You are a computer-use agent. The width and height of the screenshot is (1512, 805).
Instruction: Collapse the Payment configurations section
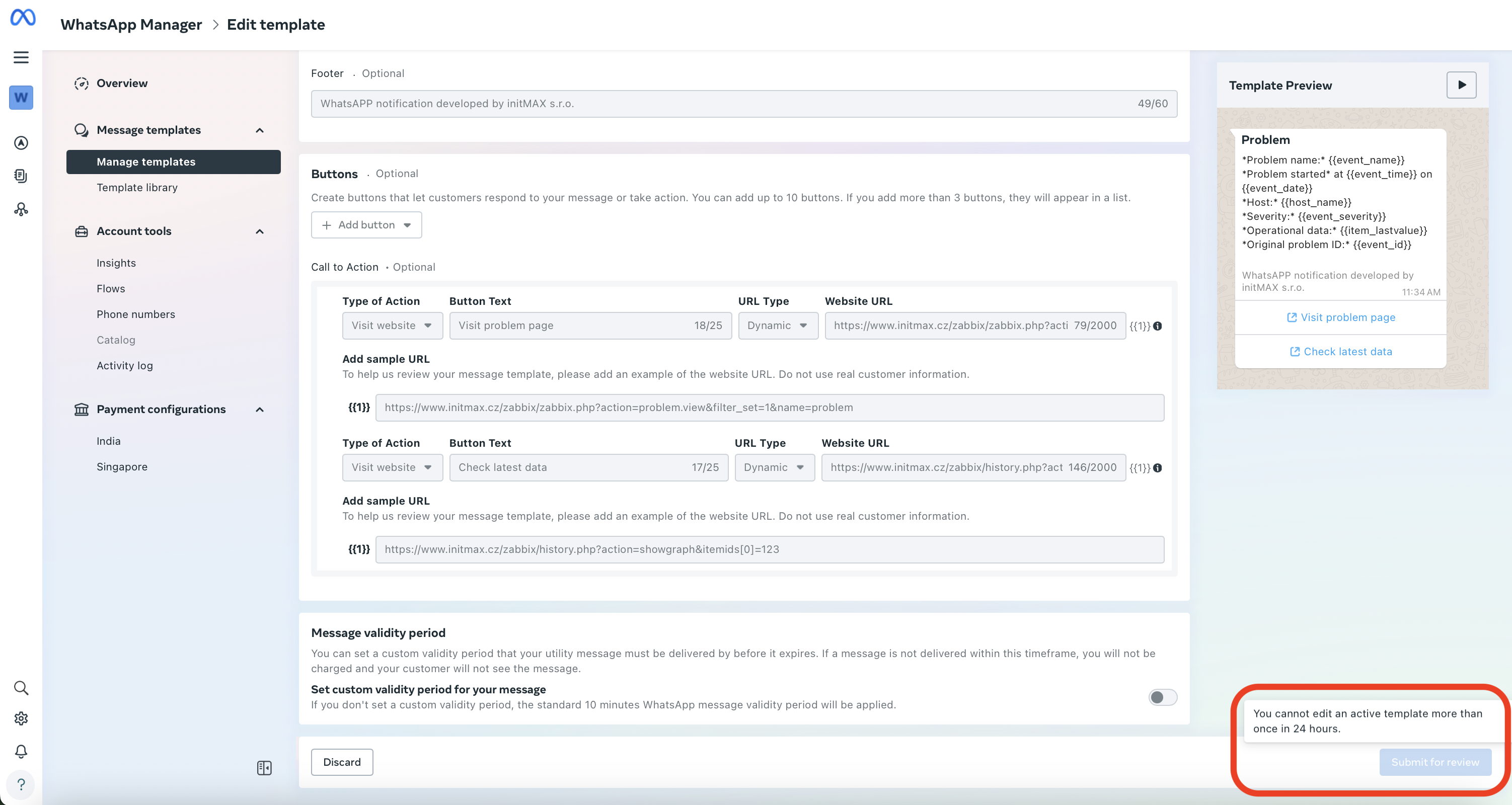coord(259,409)
